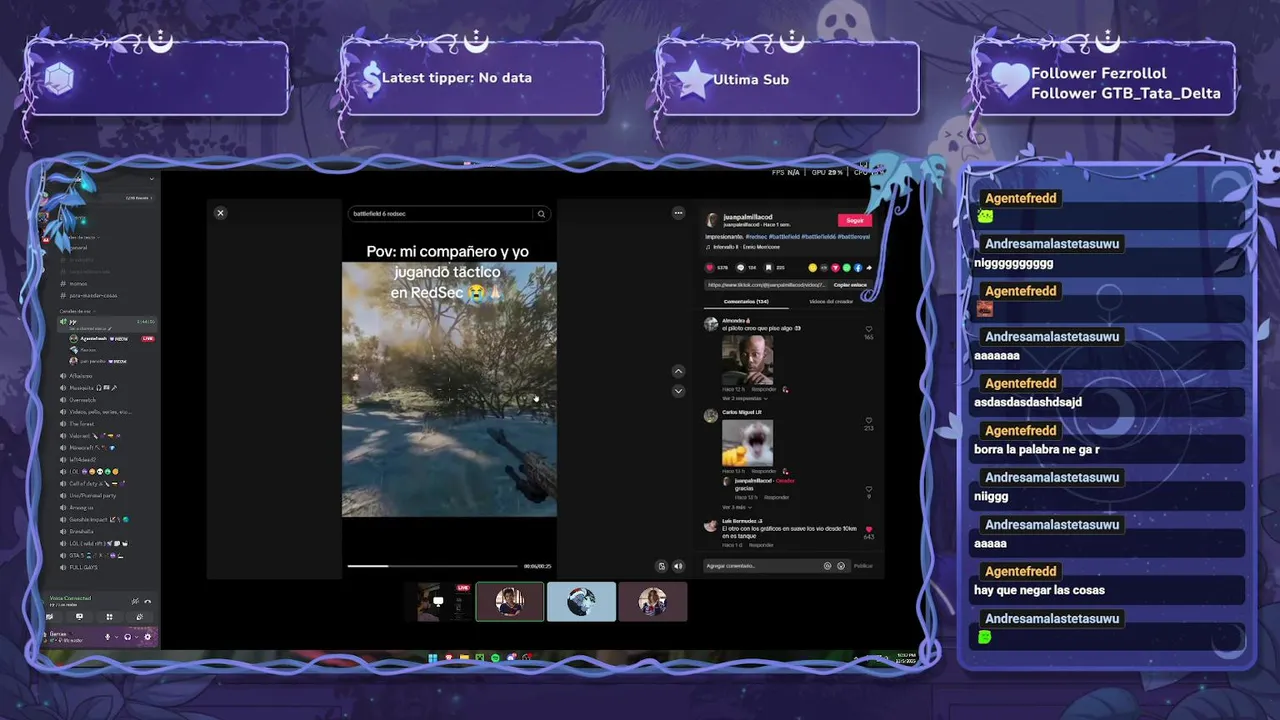Click Discord share screen button
Screen dimensions: 1280x720
pos(79,617)
